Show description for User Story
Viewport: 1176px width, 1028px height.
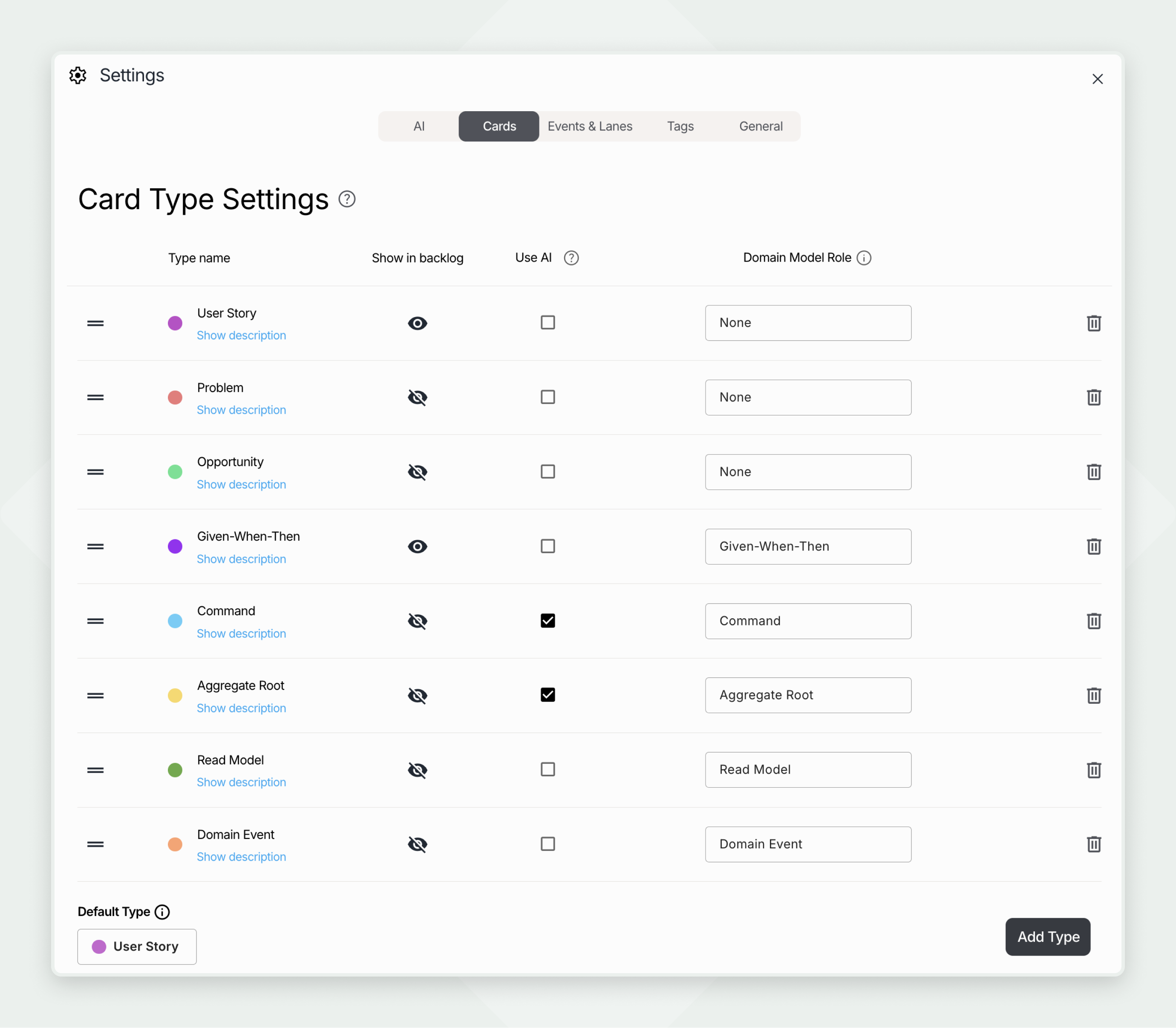pos(242,336)
